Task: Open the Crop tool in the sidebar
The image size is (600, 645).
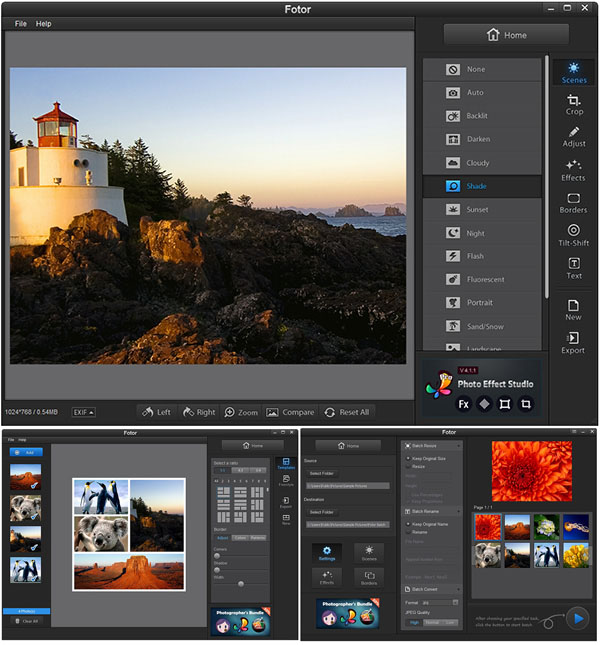Action: click(574, 103)
